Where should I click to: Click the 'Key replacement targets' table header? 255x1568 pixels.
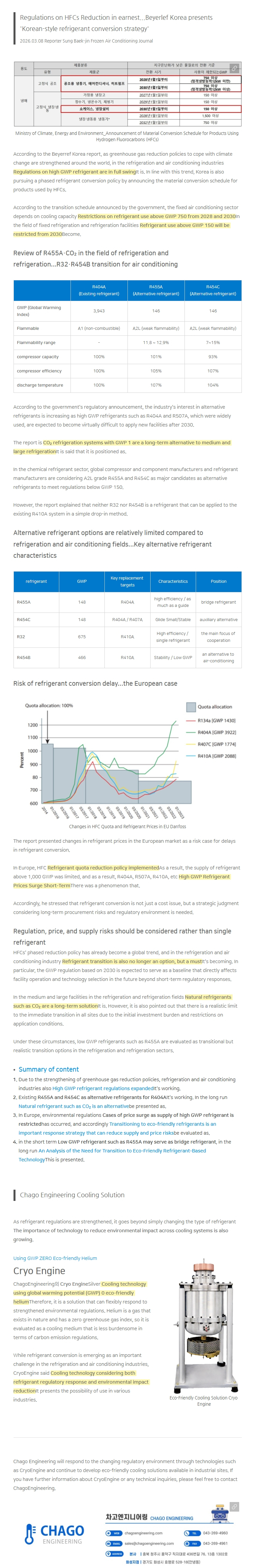coord(127,581)
